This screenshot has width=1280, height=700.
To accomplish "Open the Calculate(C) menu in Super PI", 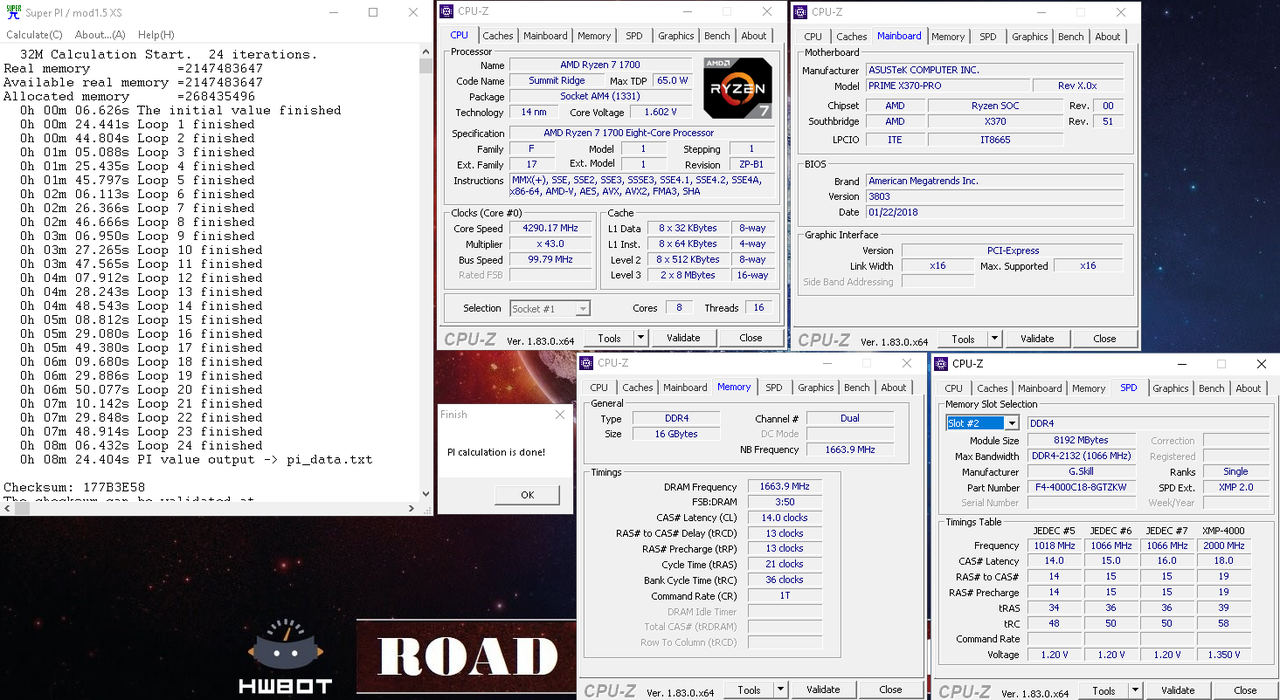I will [x=35, y=35].
